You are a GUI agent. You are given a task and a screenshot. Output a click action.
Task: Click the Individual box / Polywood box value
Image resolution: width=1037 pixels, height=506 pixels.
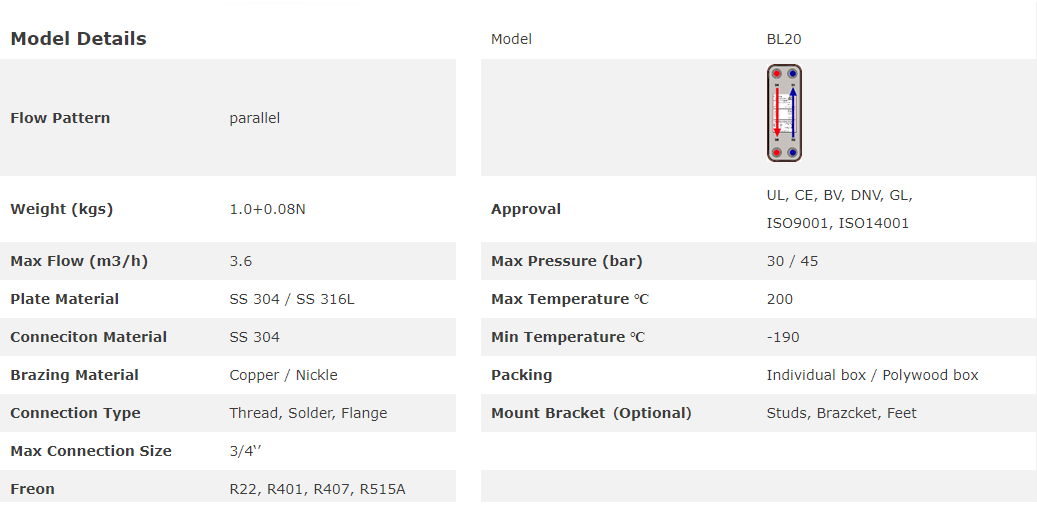[x=872, y=375]
